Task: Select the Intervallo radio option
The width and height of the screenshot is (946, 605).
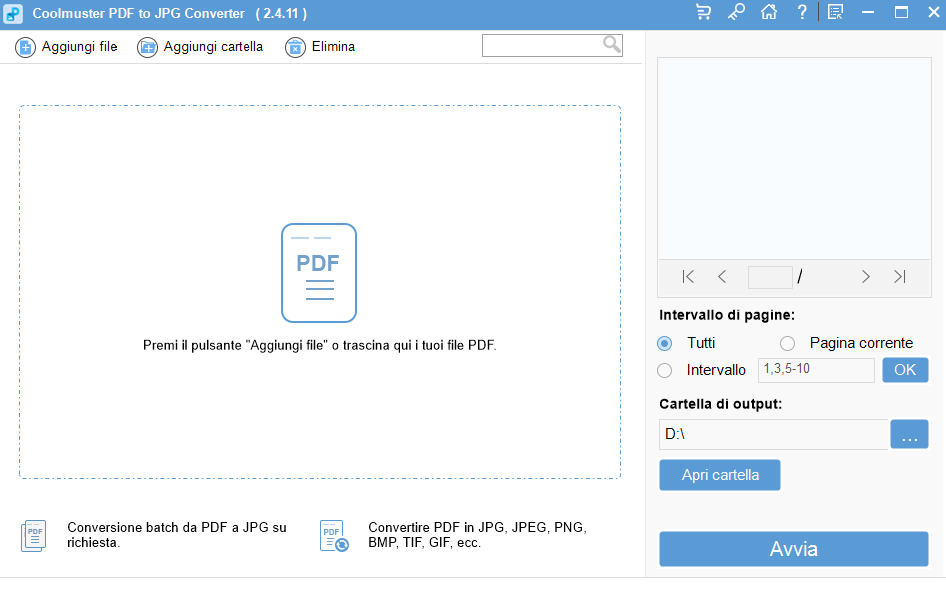Action: (664, 370)
